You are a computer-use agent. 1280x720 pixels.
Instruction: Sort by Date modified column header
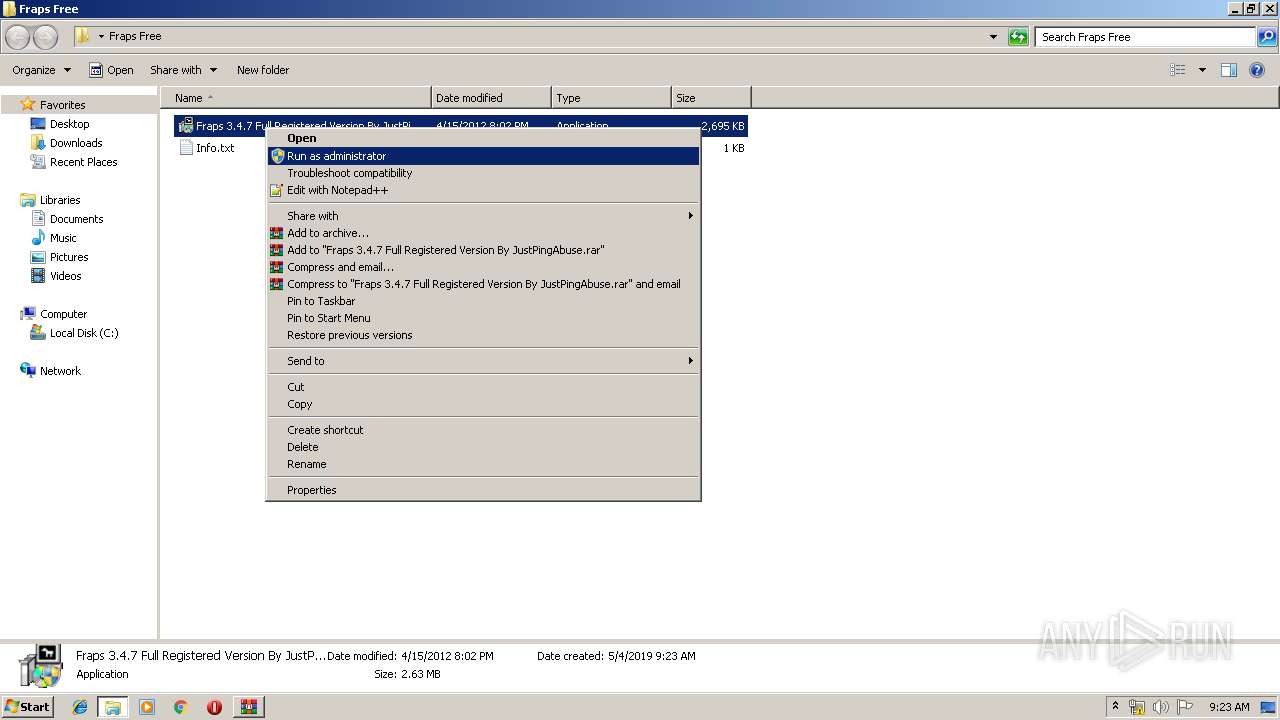[x=491, y=98]
